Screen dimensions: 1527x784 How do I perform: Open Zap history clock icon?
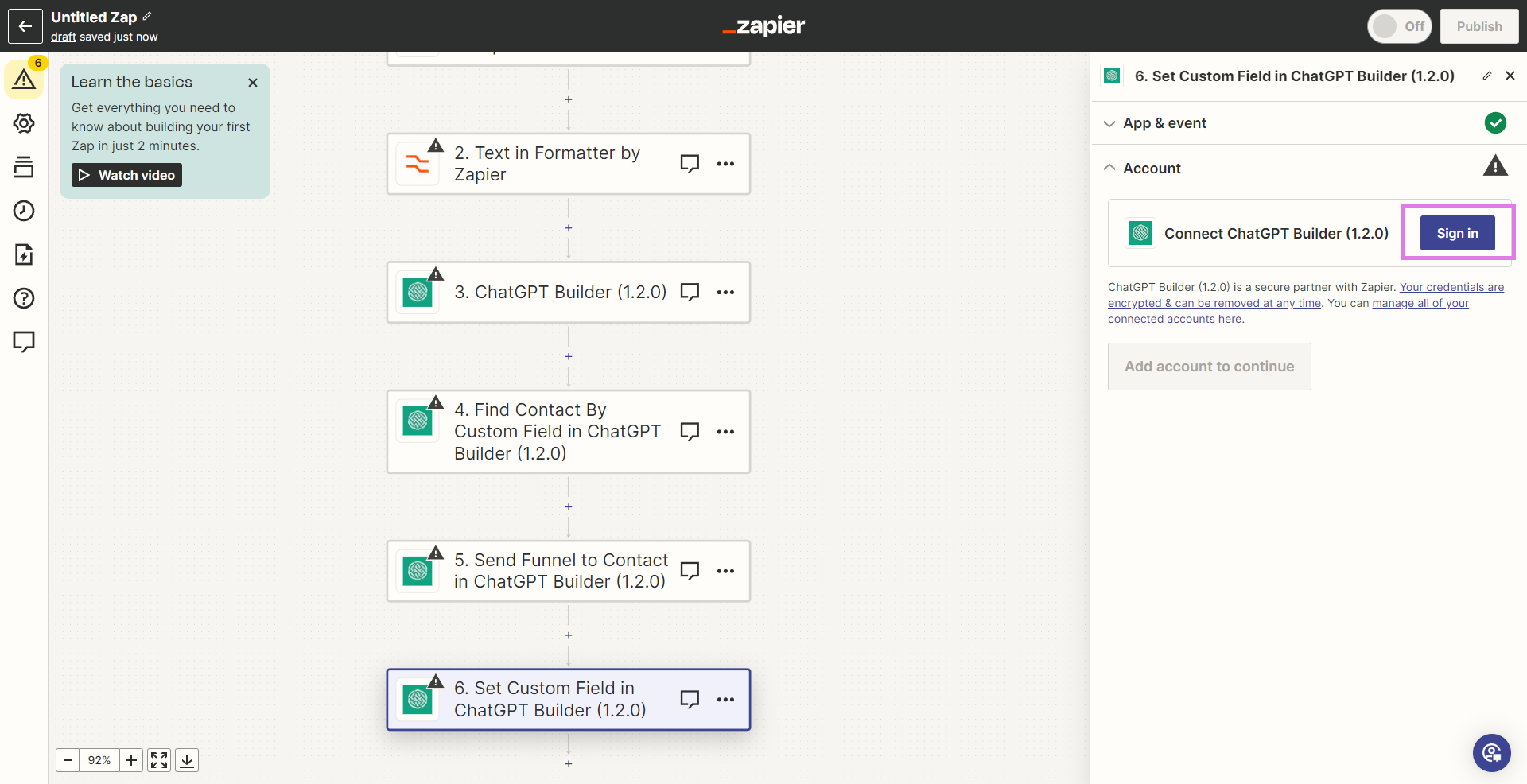click(x=24, y=211)
